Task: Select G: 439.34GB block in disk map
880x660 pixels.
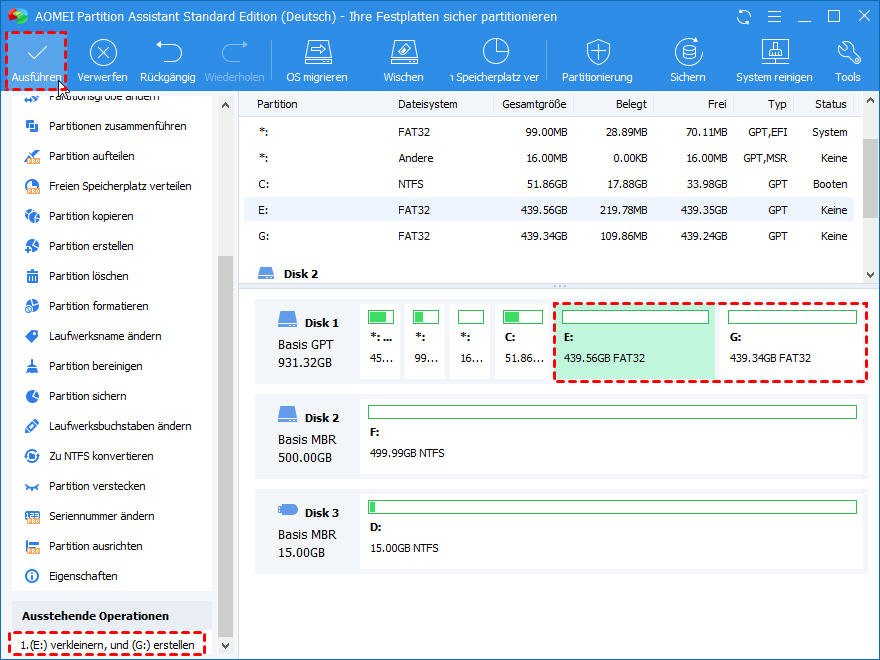Action: click(792, 342)
